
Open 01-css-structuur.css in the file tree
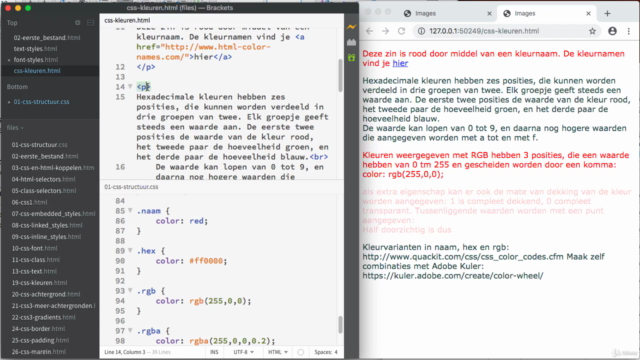pyautogui.click(x=39, y=145)
